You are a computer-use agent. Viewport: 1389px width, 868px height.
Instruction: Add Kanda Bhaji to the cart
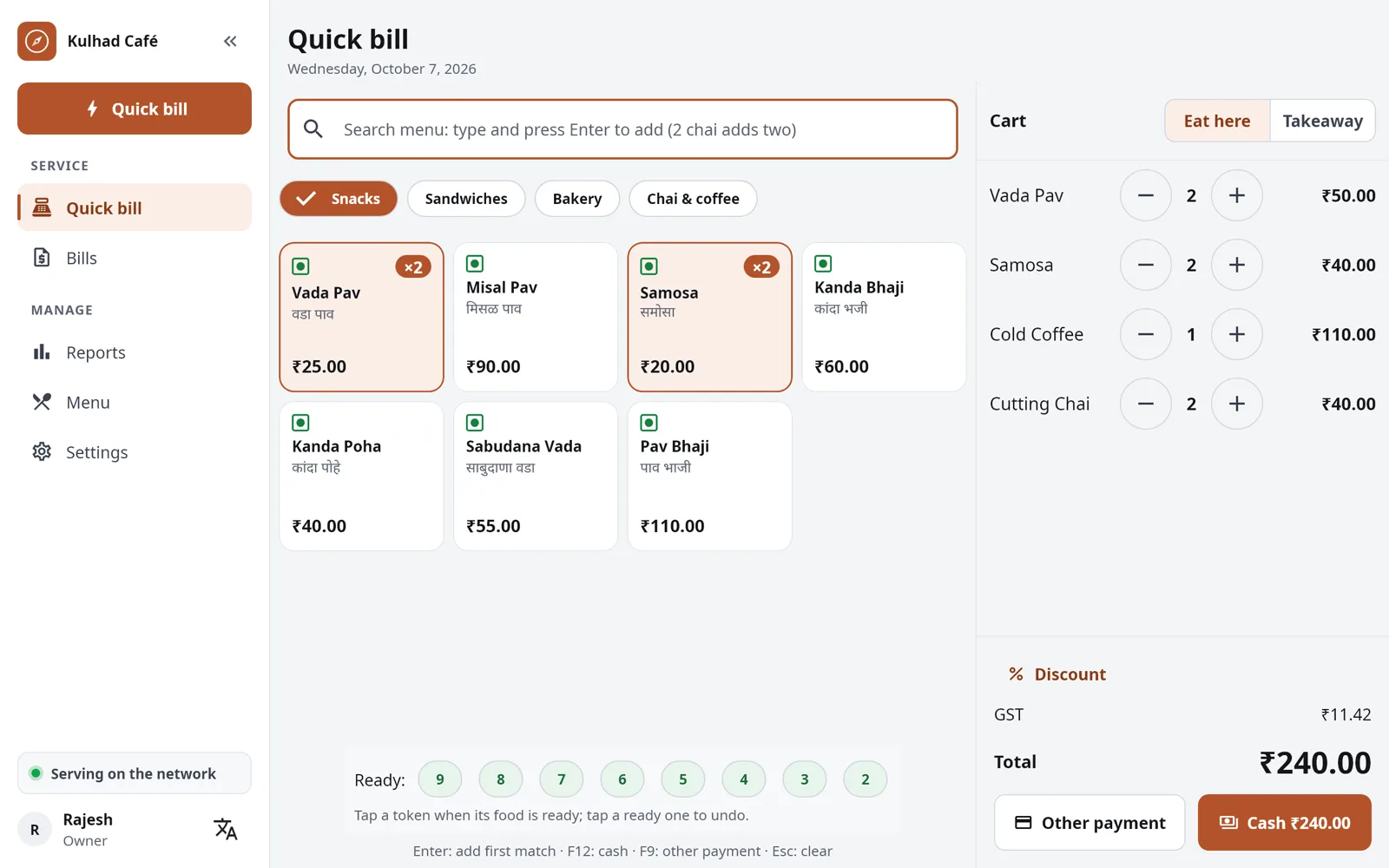pos(884,317)
